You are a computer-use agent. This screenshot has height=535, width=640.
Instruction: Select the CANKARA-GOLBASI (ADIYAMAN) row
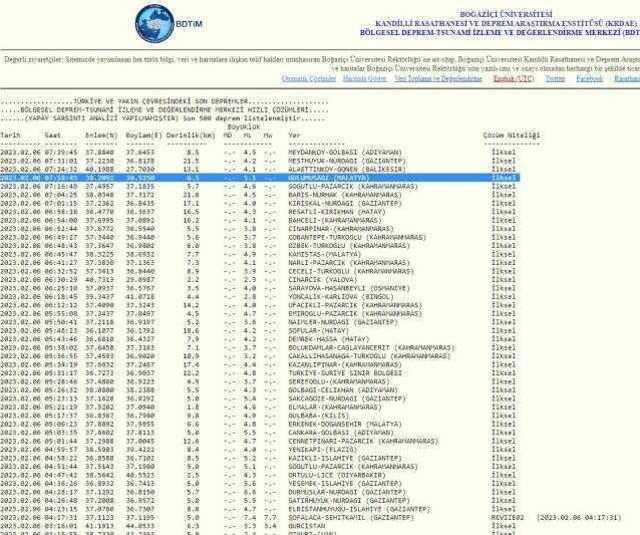(260, 433)
